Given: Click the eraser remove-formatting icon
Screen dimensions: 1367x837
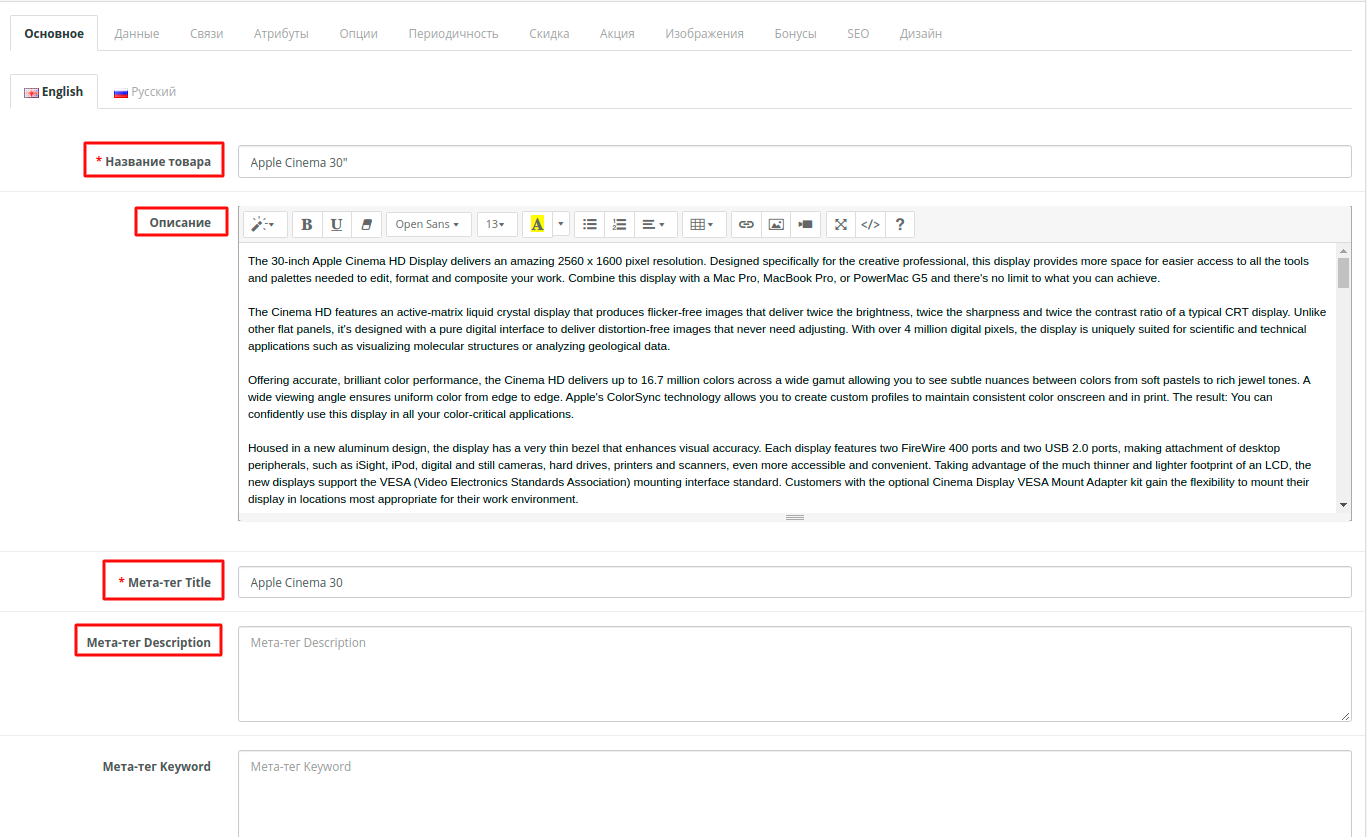Looking at the screenshot, I should tap(366, 224).
